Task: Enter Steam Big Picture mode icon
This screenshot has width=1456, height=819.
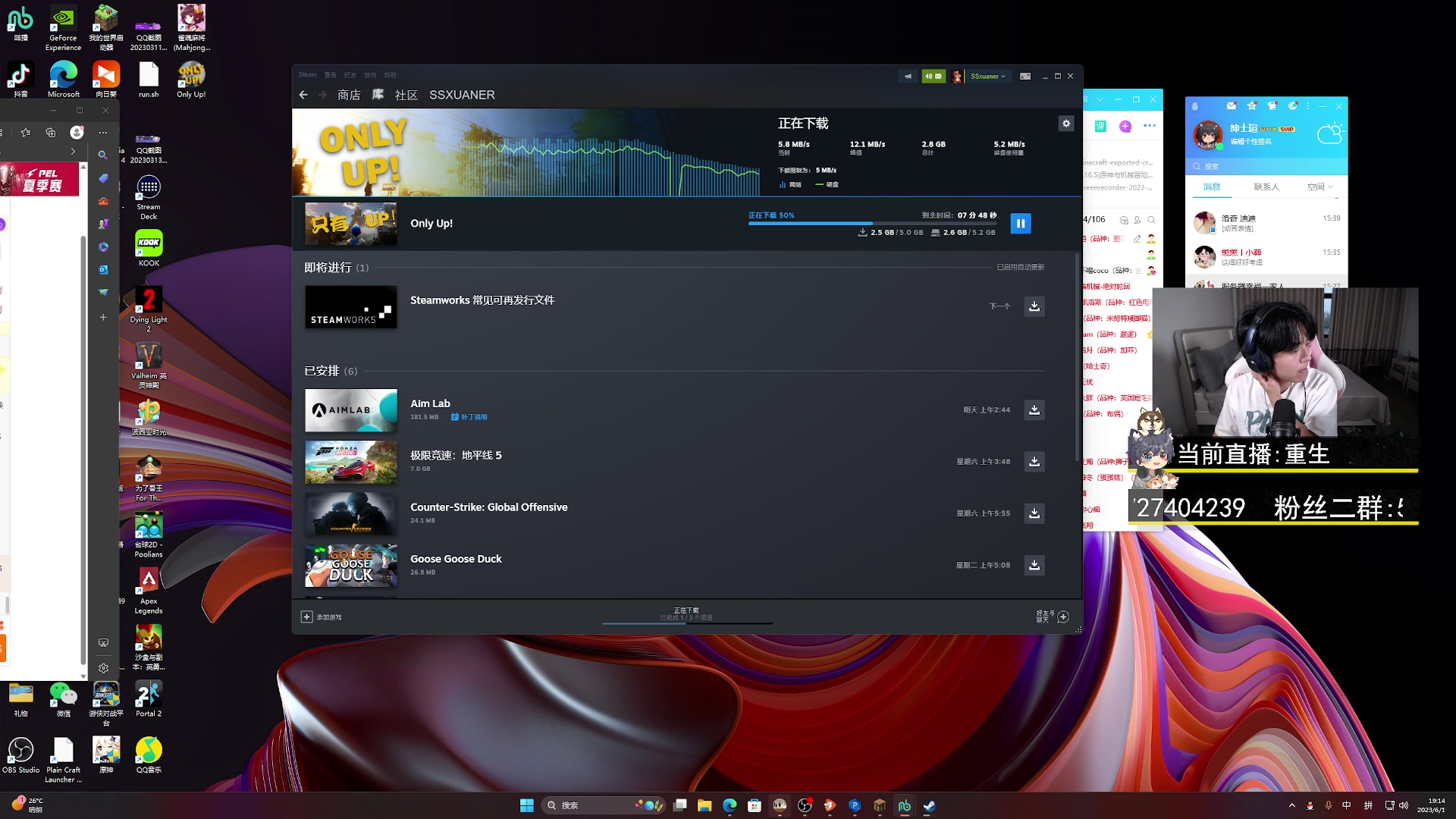Action: [x=1025, y=76]
